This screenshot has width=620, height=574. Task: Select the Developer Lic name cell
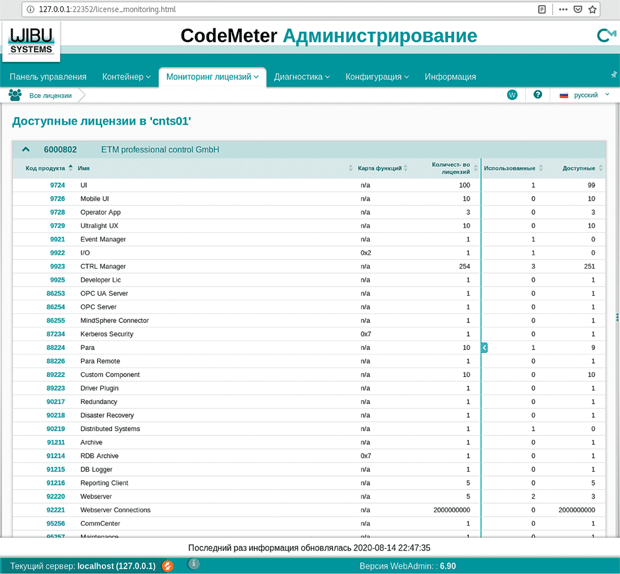[x=100, y=280]
